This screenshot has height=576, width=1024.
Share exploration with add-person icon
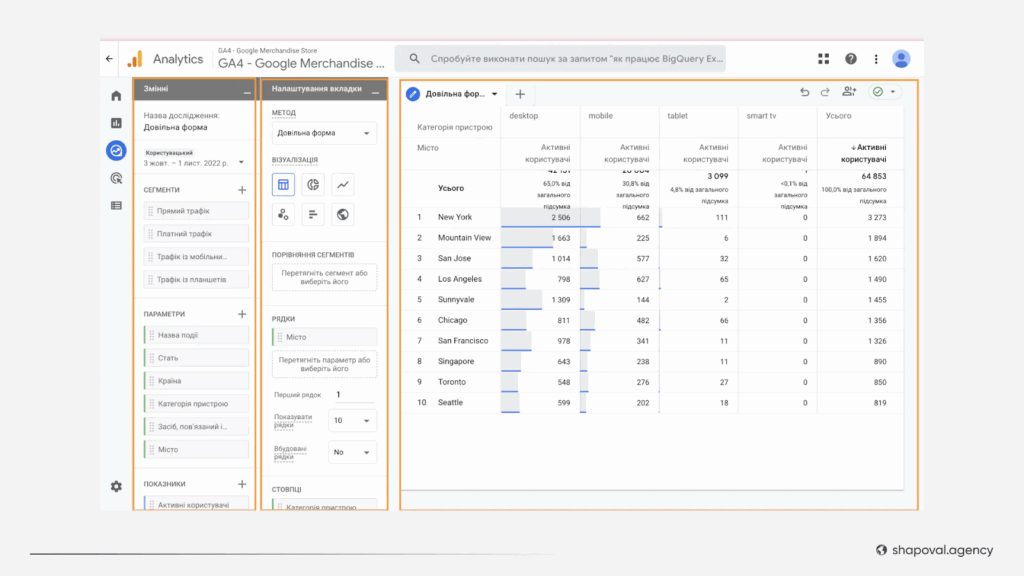pos(849,92)
